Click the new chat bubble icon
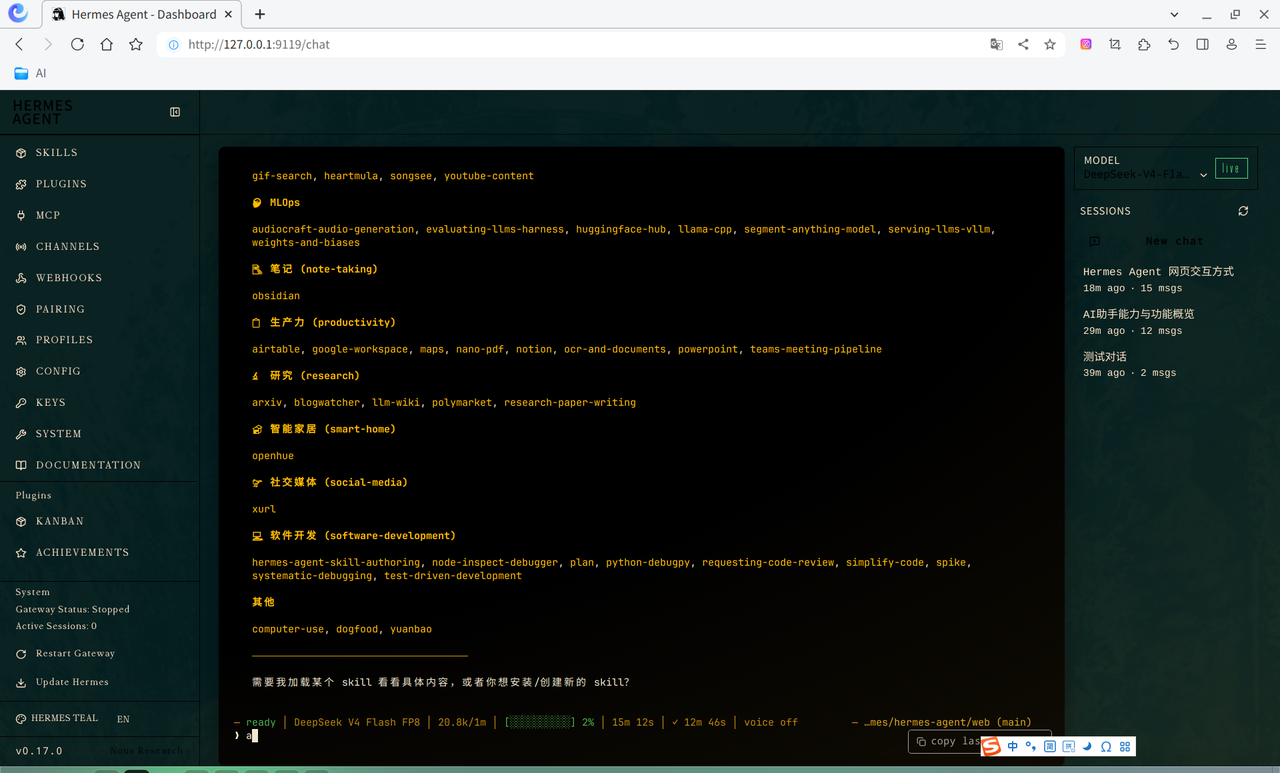Image resolution: width=1280 pixels, height=773 pixels. tap(1094, 241)
